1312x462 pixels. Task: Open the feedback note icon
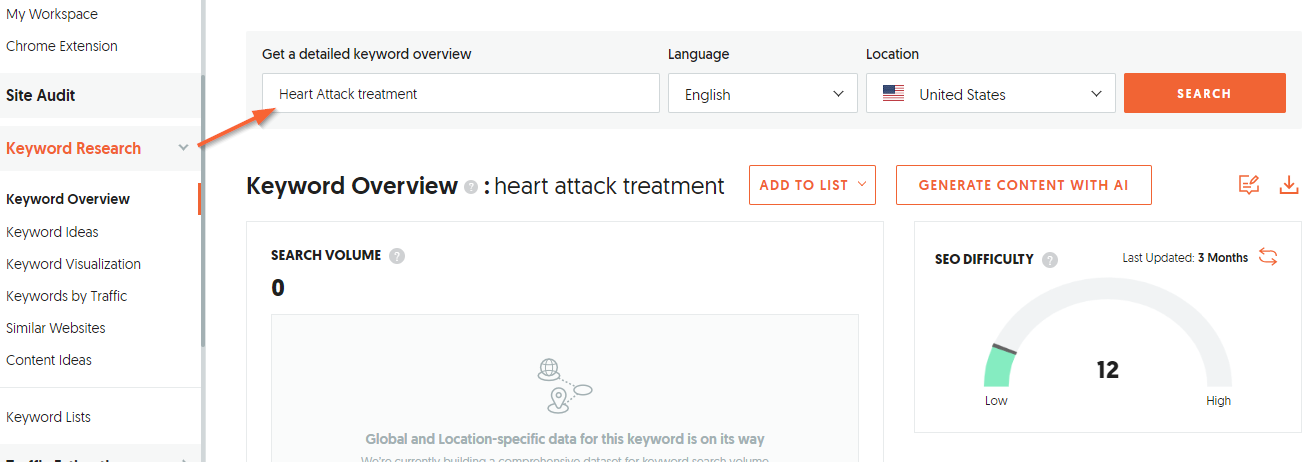click(1249, 185)
